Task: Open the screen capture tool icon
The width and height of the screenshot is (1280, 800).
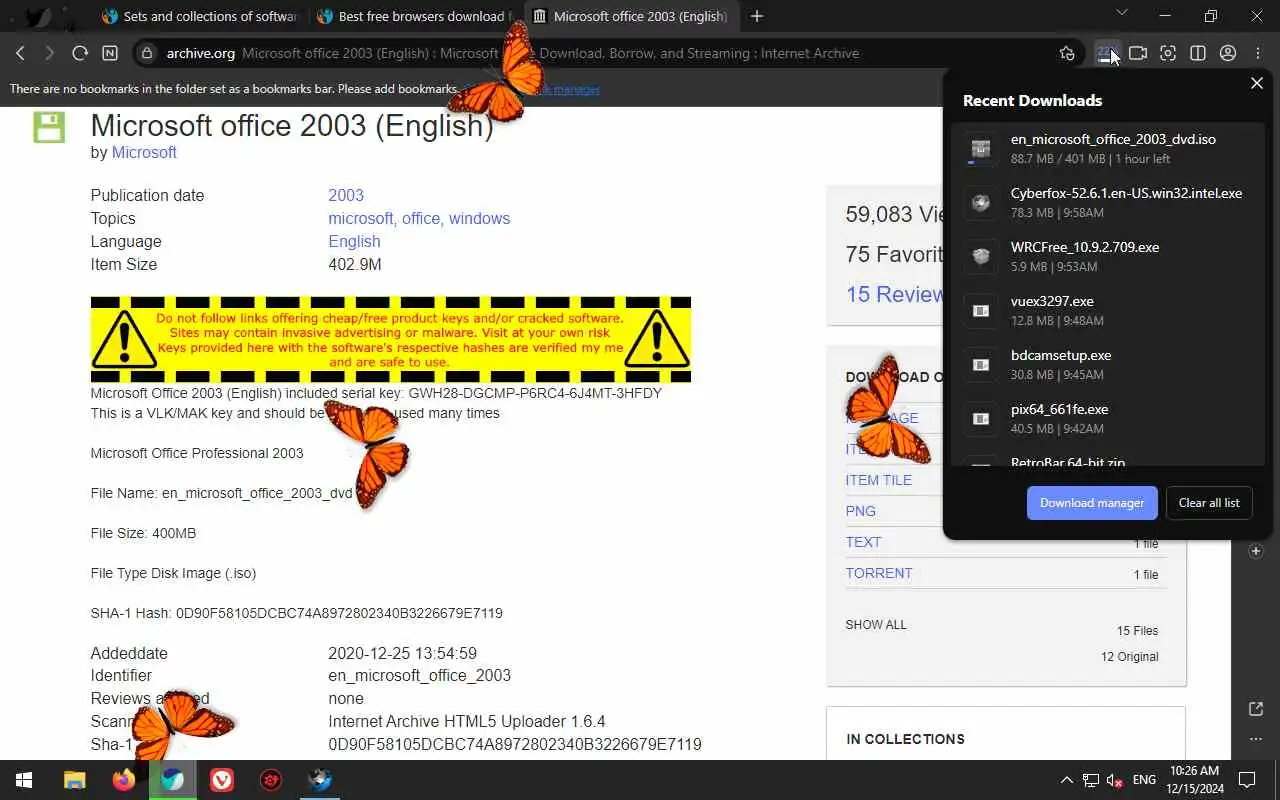Action: (1168, 53)
